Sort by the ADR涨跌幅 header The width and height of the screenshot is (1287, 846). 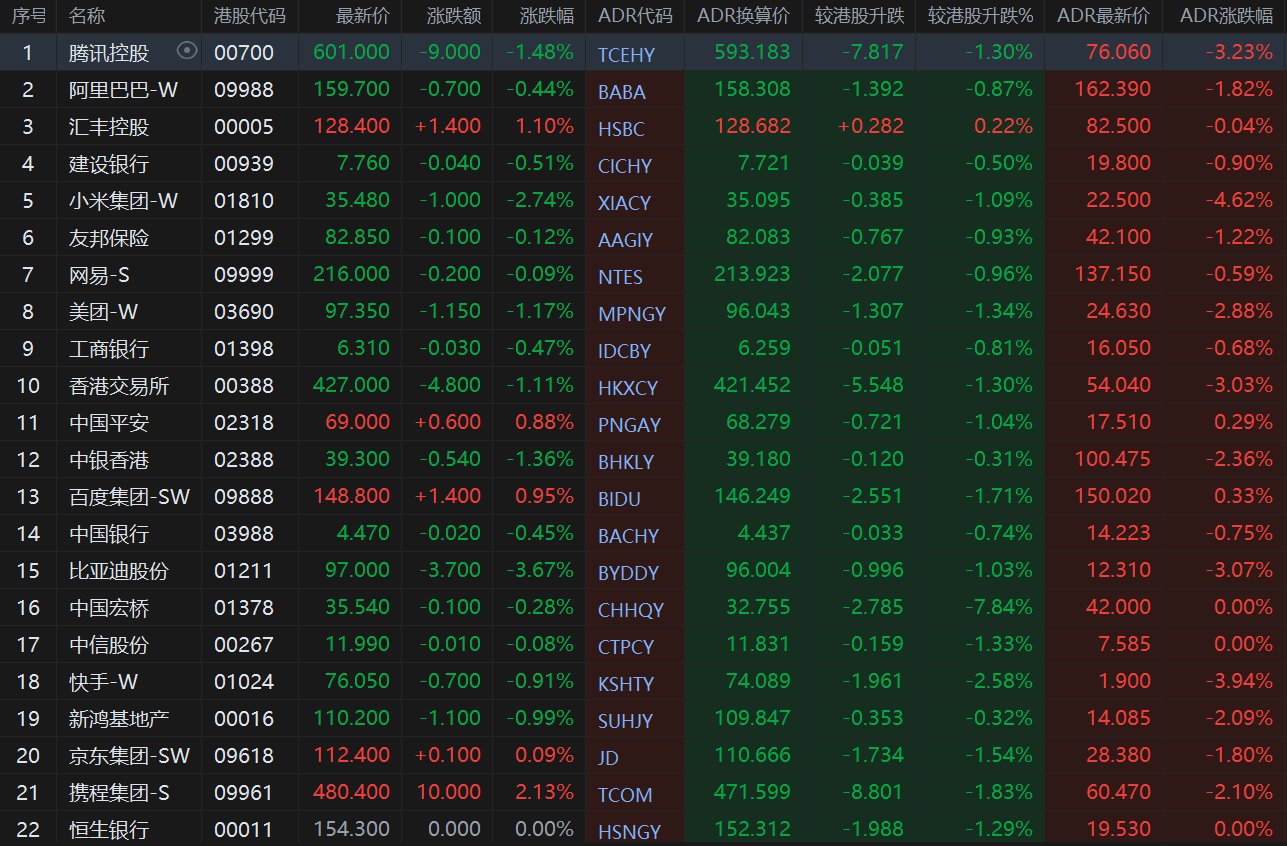pyautogui.click(x=1226, y=16)
